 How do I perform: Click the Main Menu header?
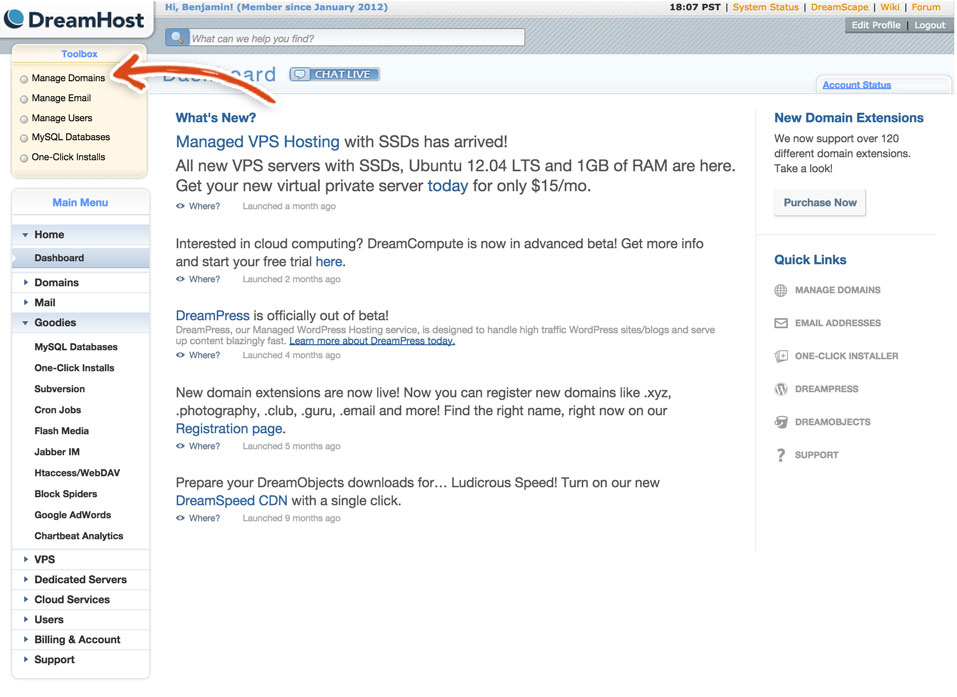click(80, 203)
